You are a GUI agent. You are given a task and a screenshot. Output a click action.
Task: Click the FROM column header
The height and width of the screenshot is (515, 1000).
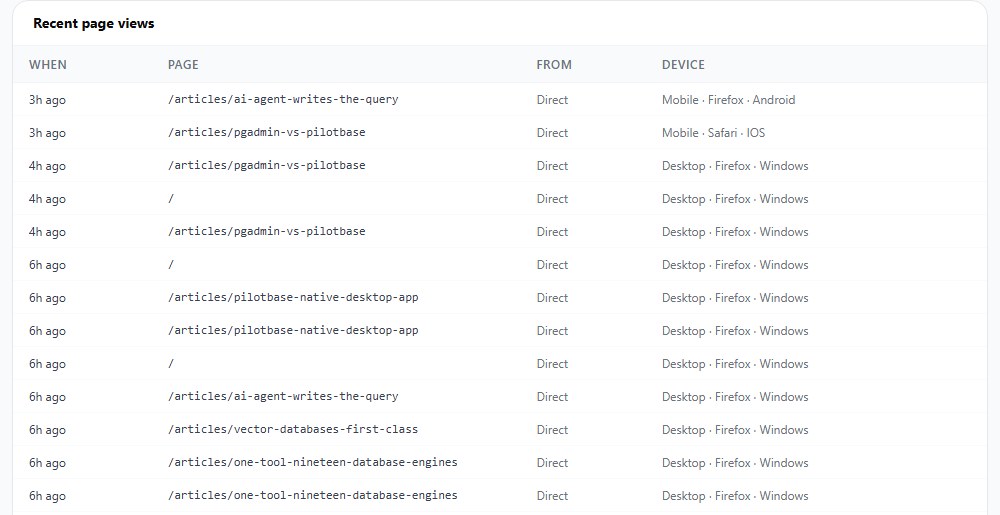click(x=554, y=65)
